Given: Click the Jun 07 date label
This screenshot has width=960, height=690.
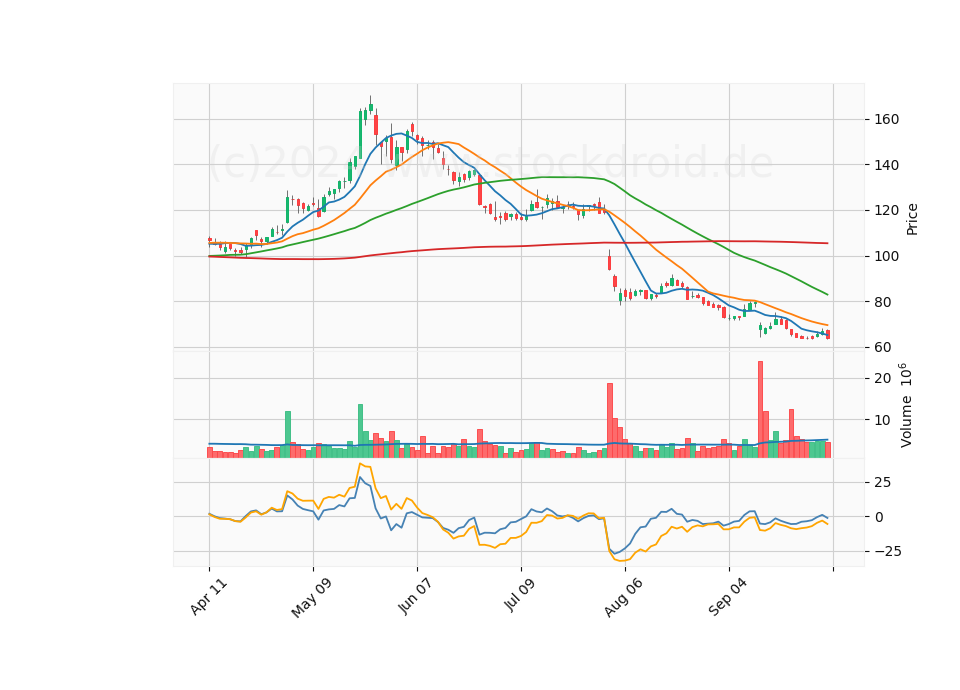Looking at the screenshot, I should click(x=415, y=596).
